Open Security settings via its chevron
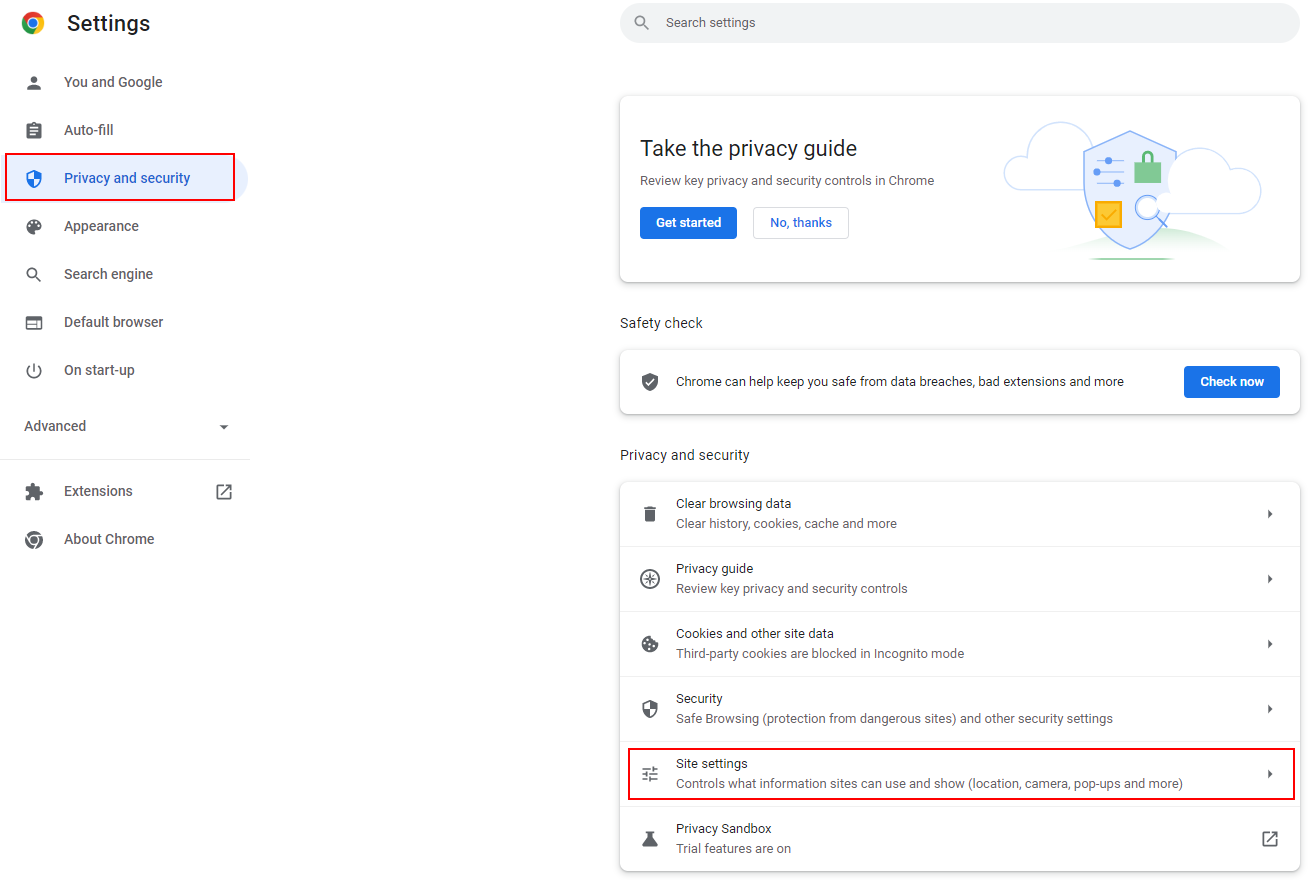 click(x=1269, y=708)
